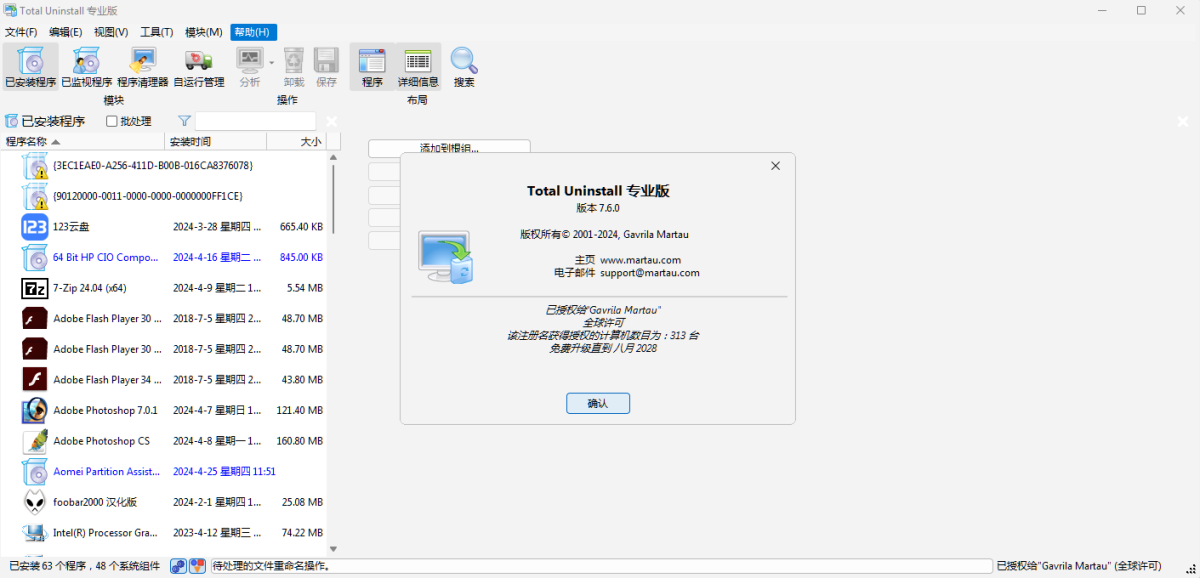
Task: Select Adobe Photoshop 7.0.1 in the list
Action: pos(105,410)
